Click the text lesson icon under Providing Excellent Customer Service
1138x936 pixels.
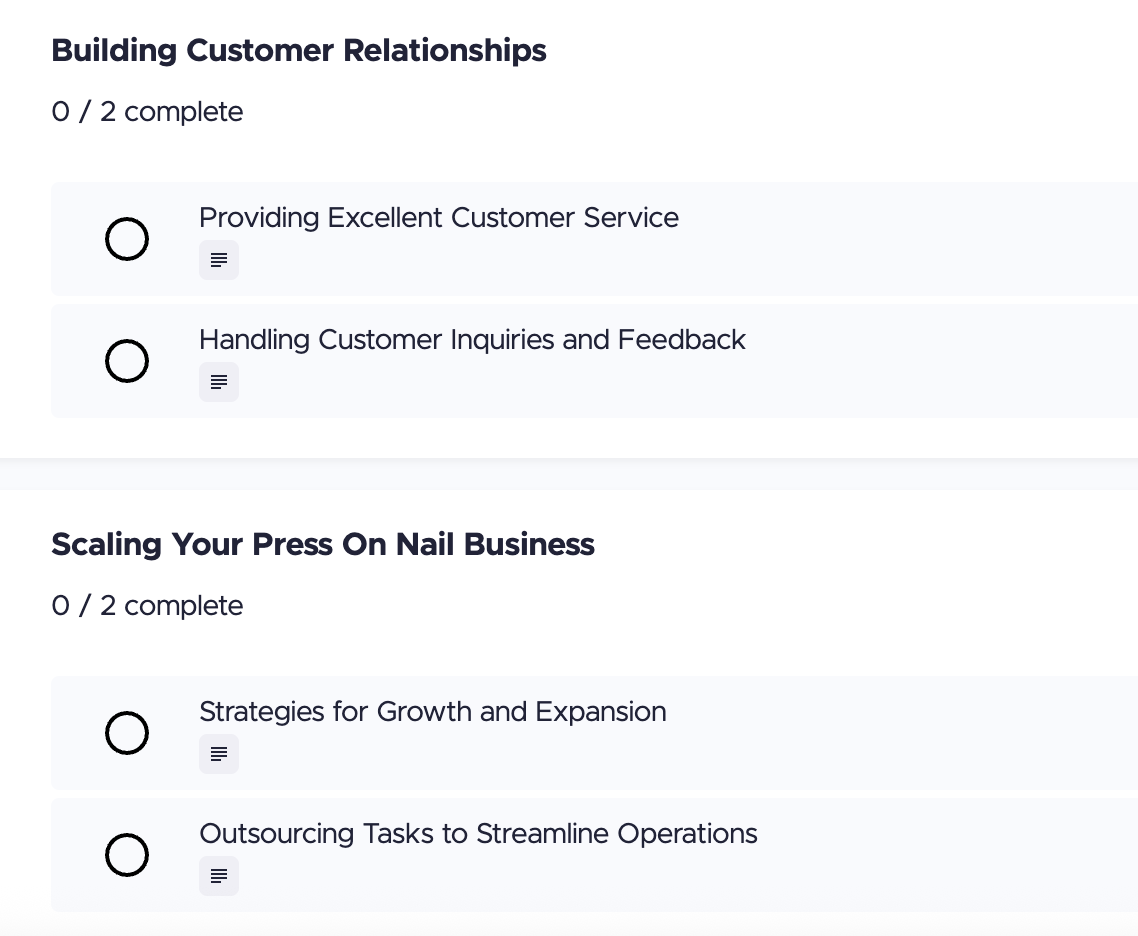[219, 260]
